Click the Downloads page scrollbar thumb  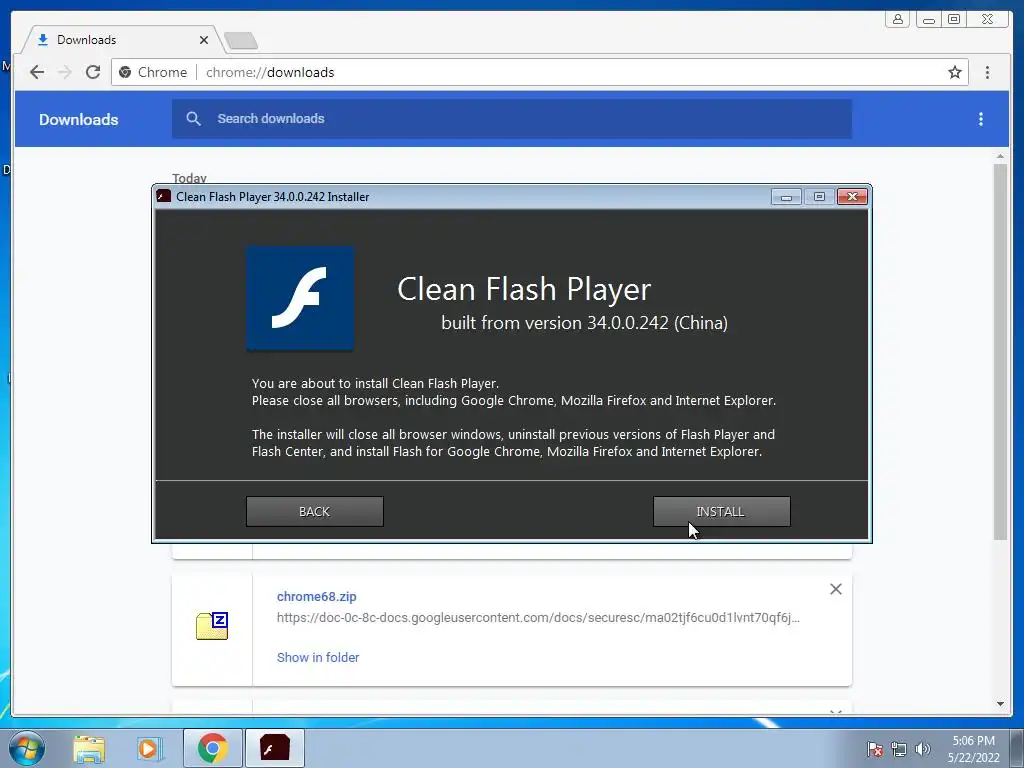click(1000, 352)
